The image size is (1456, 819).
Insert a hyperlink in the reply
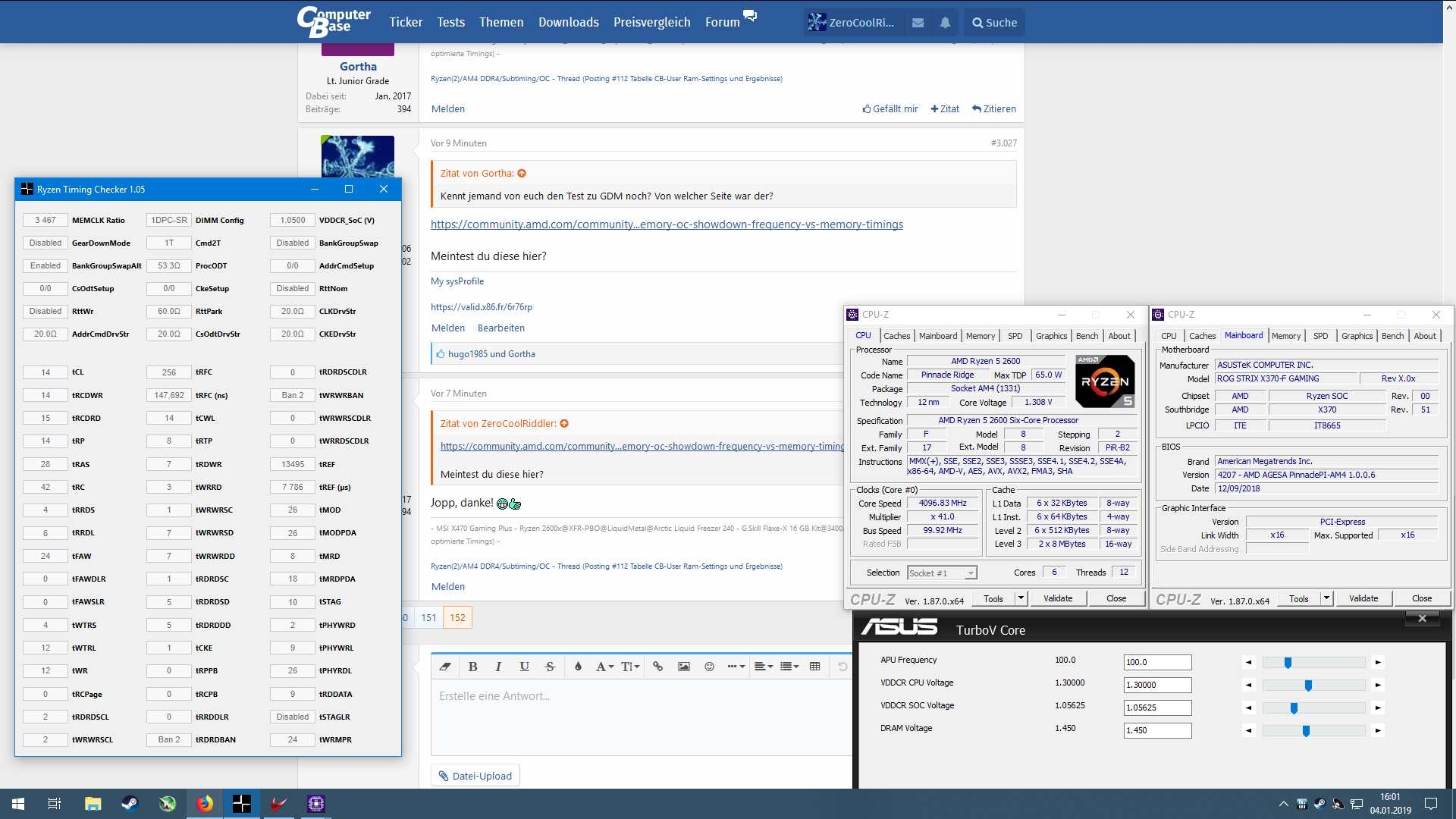[657, 667]
